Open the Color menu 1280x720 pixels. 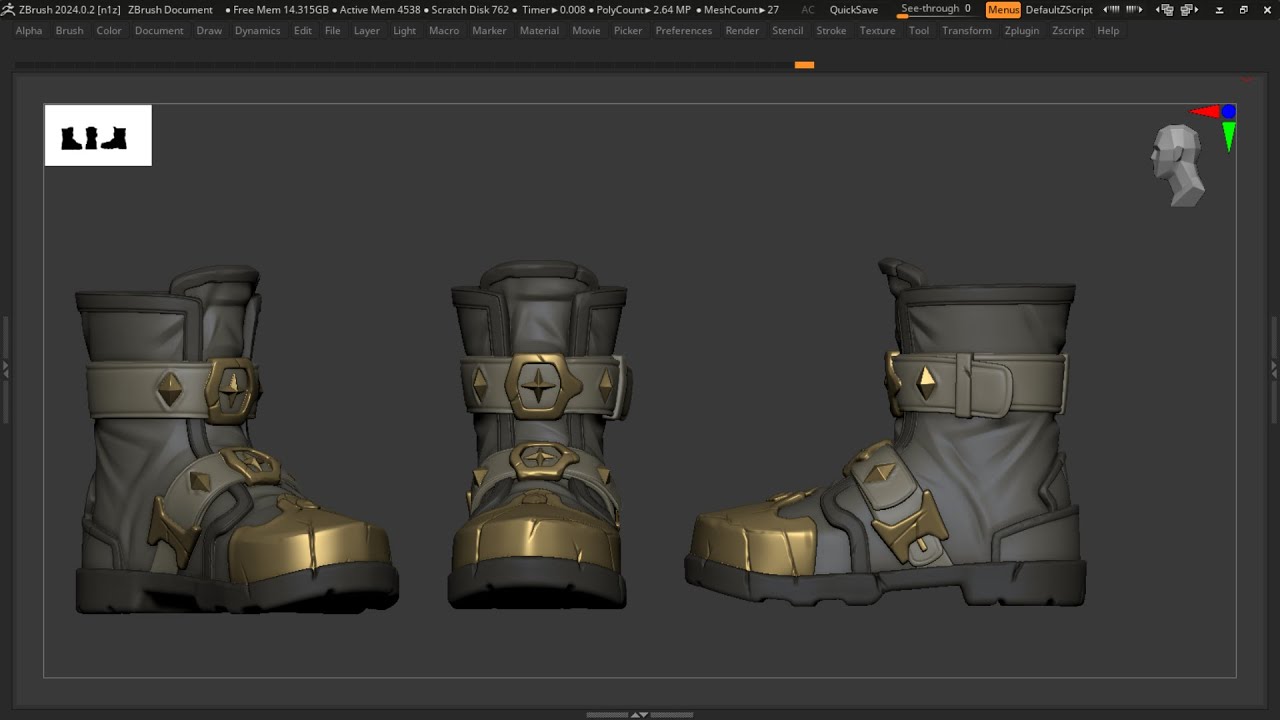click(109, 31)
